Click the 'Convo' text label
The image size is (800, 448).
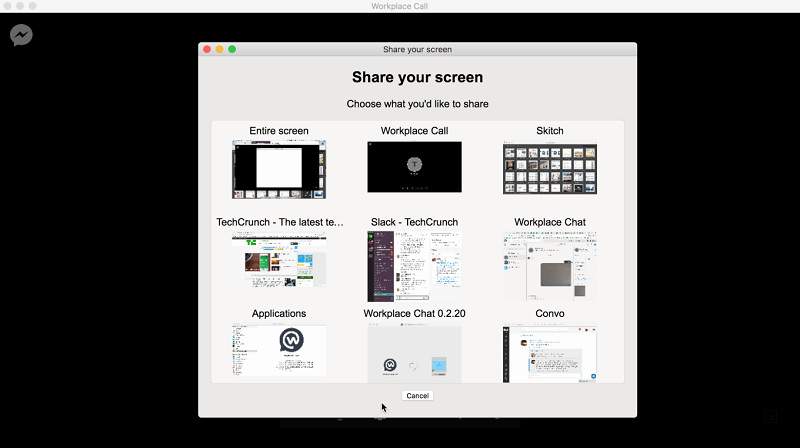click(x=549, y=314)
